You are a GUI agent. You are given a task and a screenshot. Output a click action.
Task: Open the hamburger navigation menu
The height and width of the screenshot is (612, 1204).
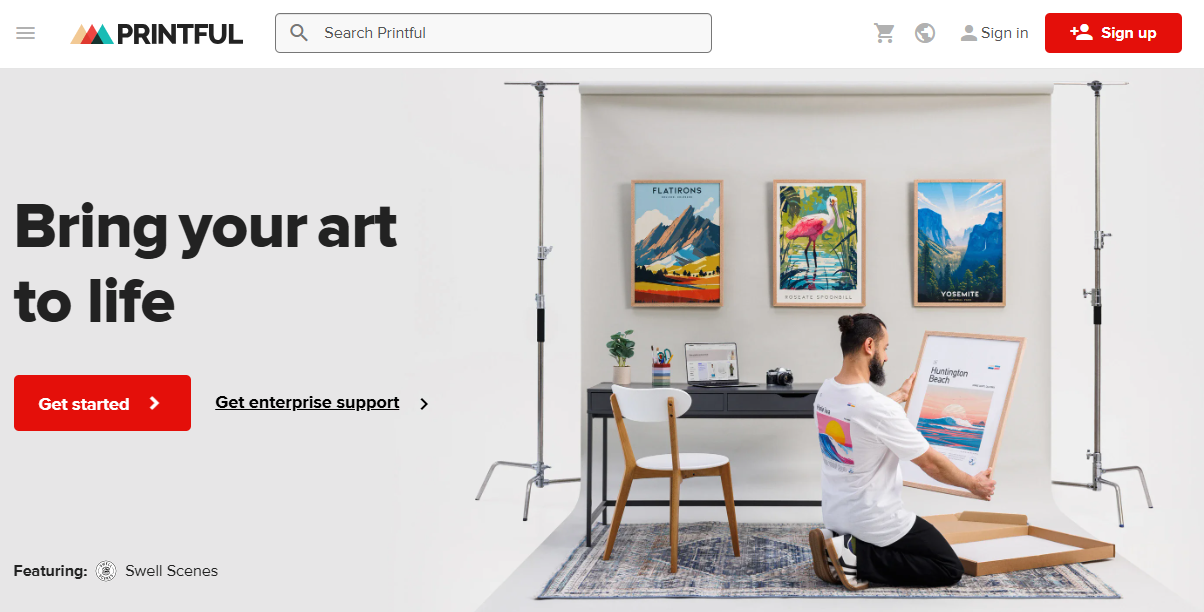pyautogui.click(x=26, y=33)
